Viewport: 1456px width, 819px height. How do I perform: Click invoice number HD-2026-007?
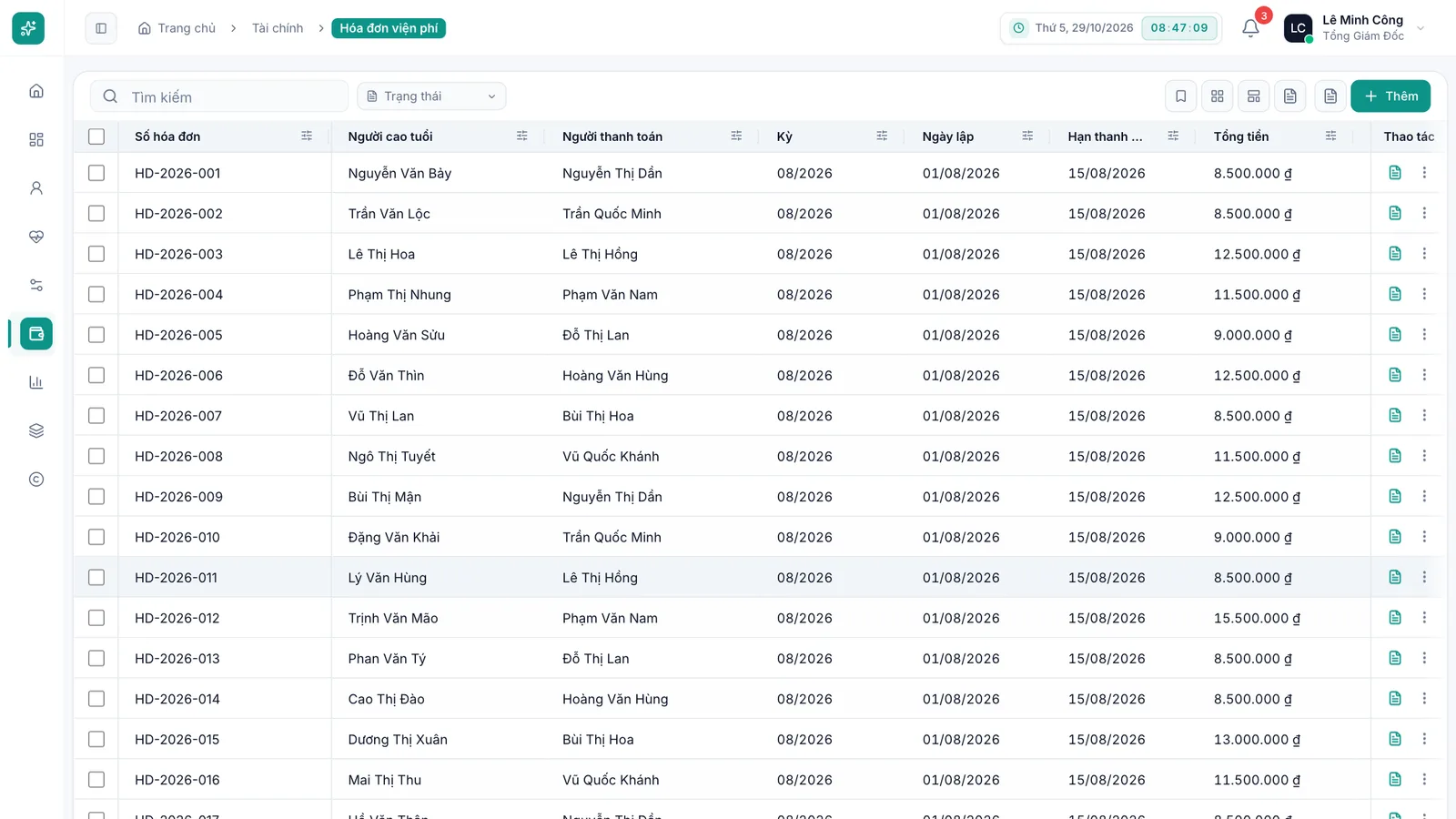click(x=178, y=416)
